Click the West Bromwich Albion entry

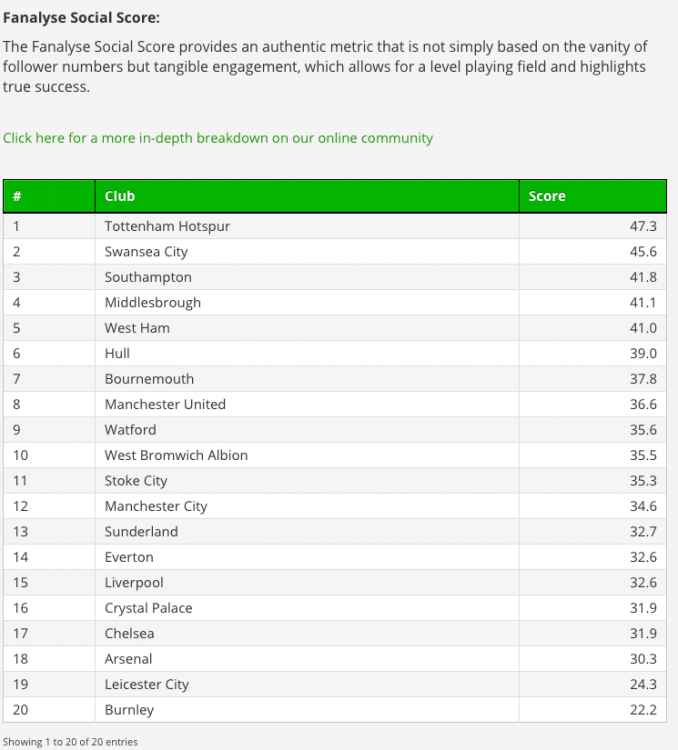click(176, 455)
